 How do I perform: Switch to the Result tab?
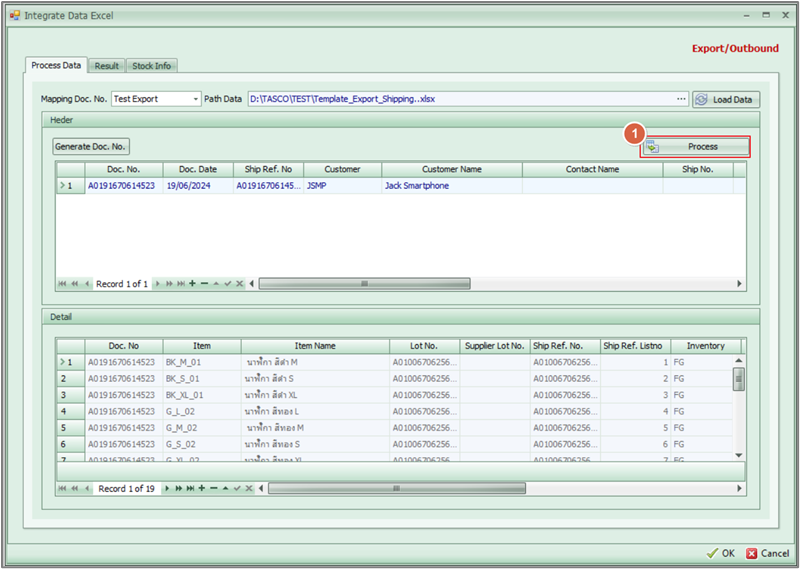[x=107, y=66]
